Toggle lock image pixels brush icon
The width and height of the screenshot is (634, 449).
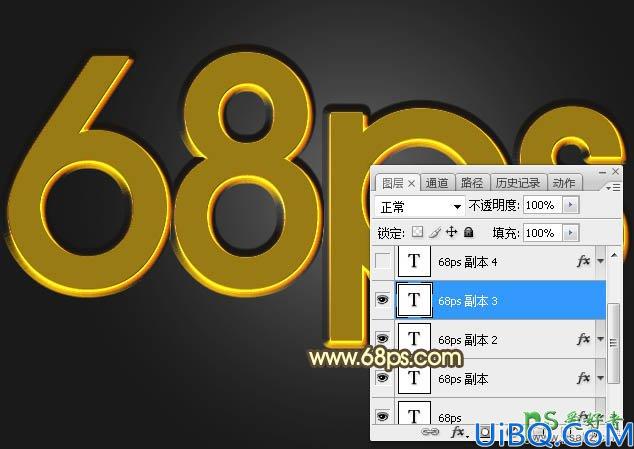435,232
